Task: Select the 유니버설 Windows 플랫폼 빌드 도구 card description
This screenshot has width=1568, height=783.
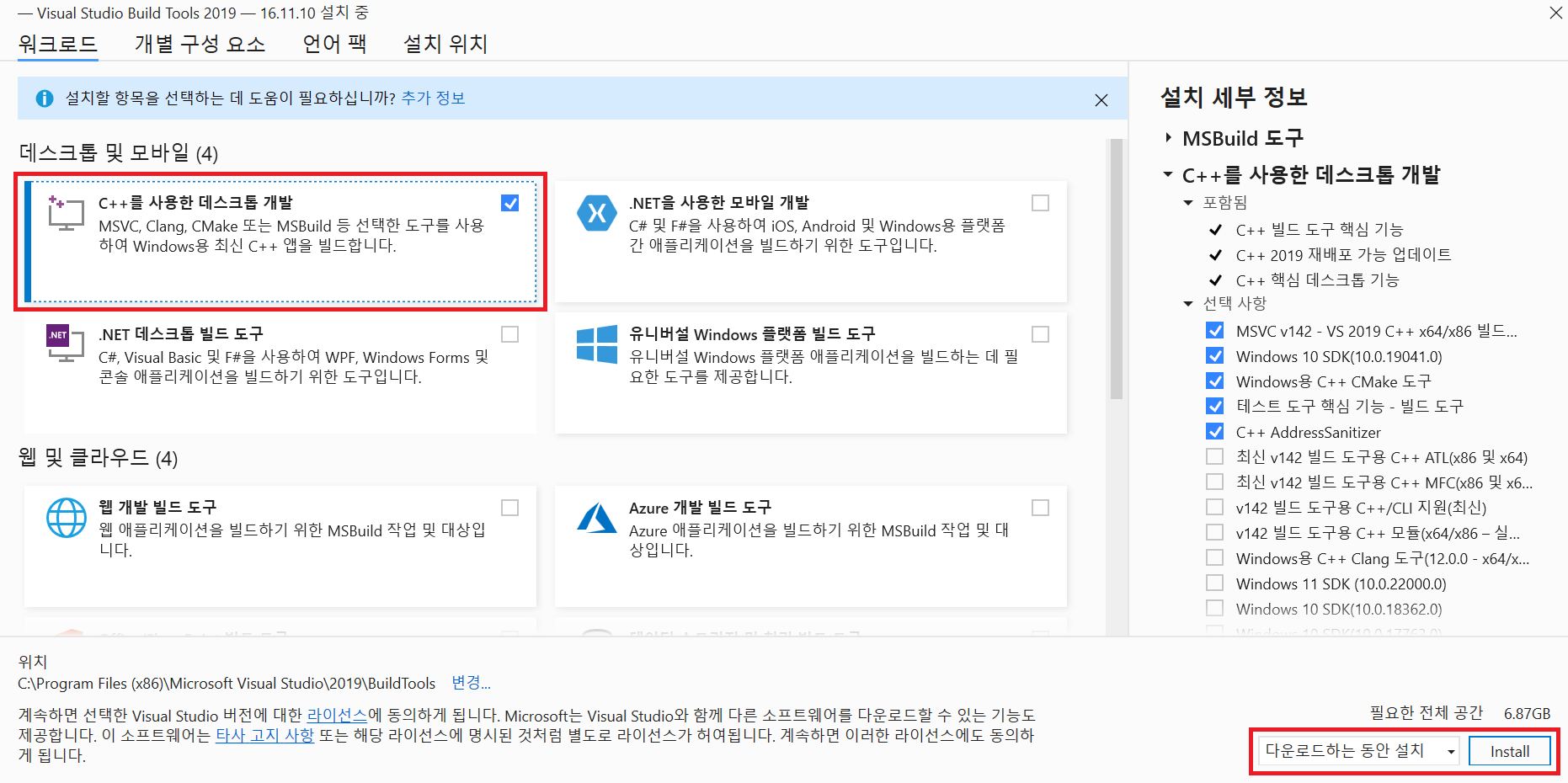Action: [x=824, y=367]
